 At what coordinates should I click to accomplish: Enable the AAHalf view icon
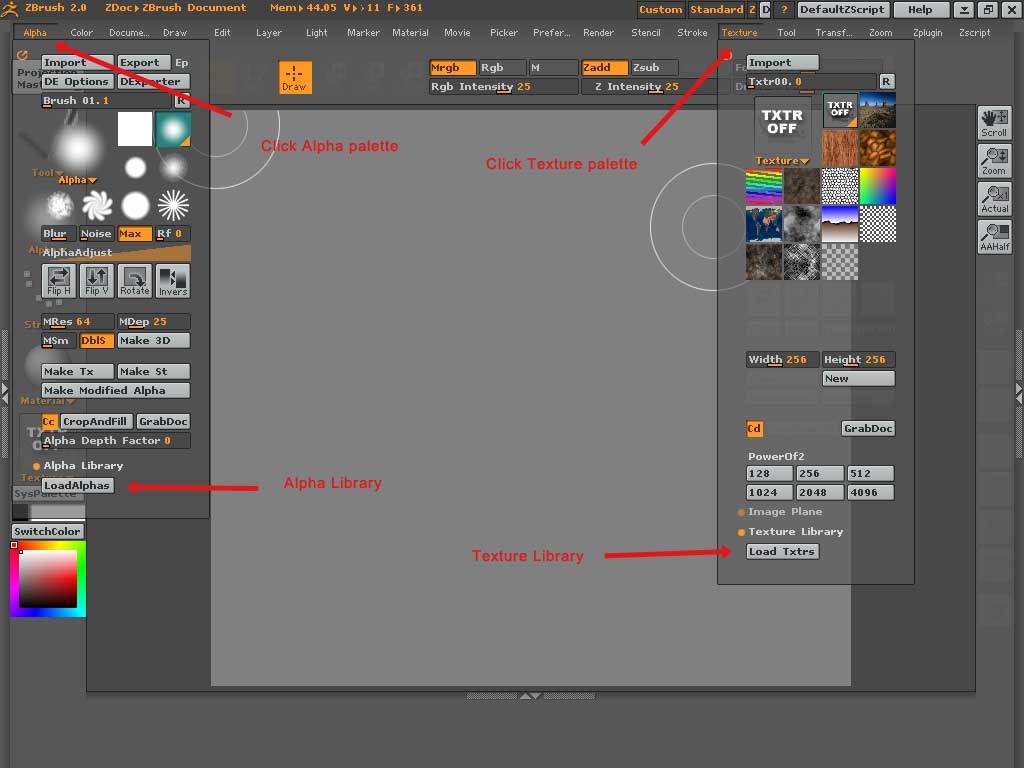coord(994,236)
